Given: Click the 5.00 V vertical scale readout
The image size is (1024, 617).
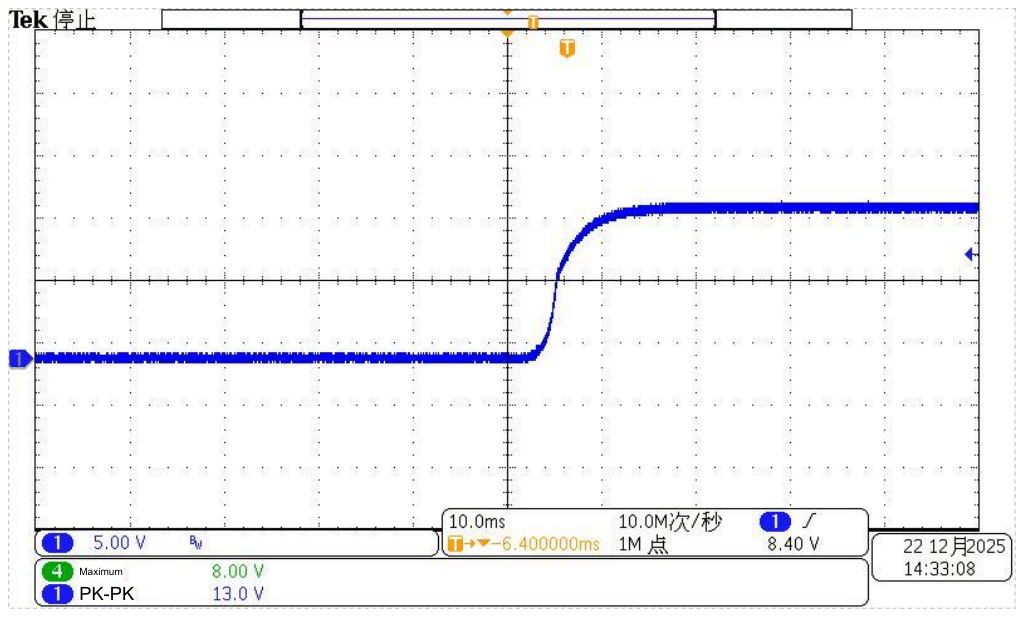Looking at the screenshot, I should click(120, 543).
